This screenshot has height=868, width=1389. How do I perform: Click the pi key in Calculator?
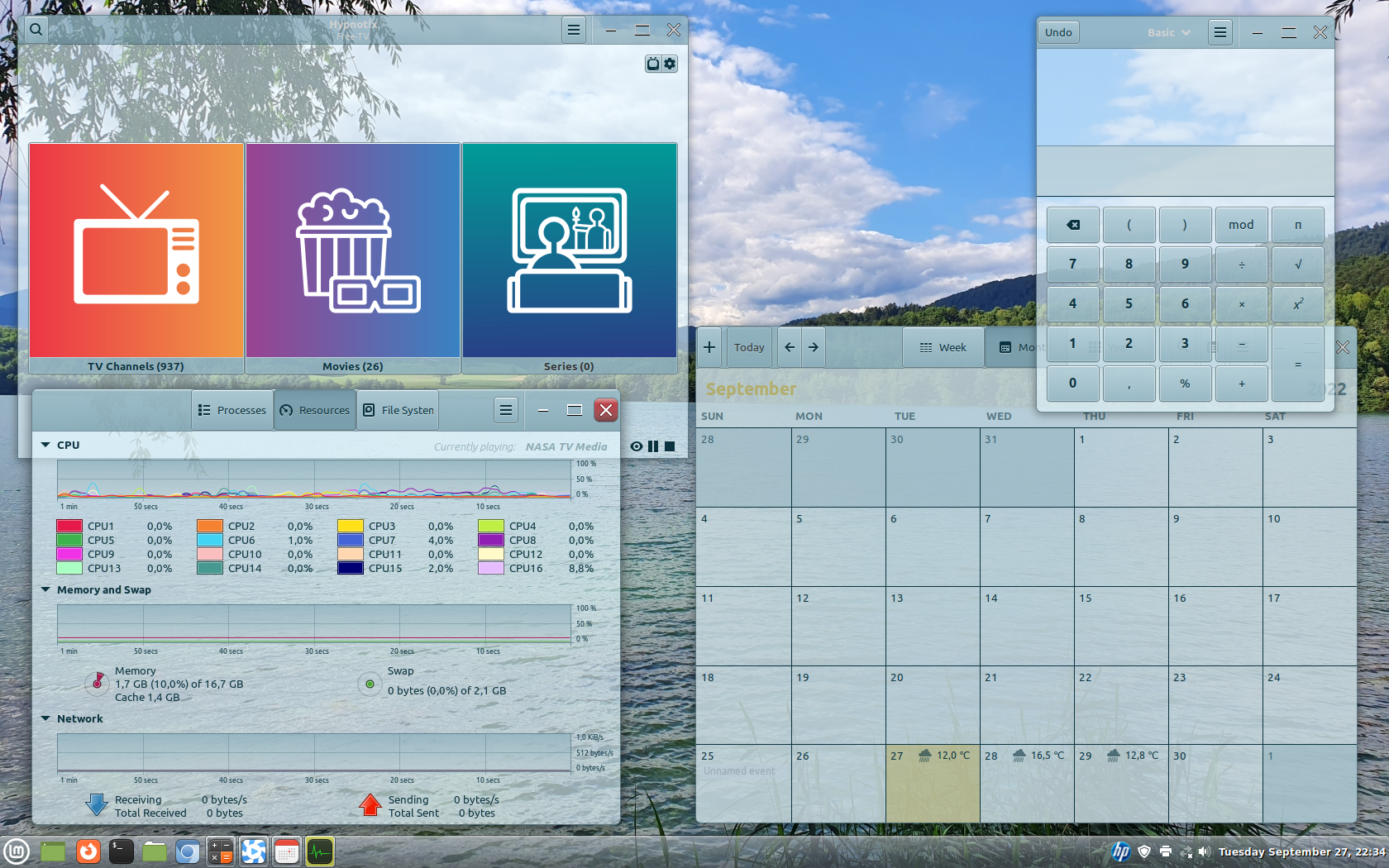coord(1298,225)
